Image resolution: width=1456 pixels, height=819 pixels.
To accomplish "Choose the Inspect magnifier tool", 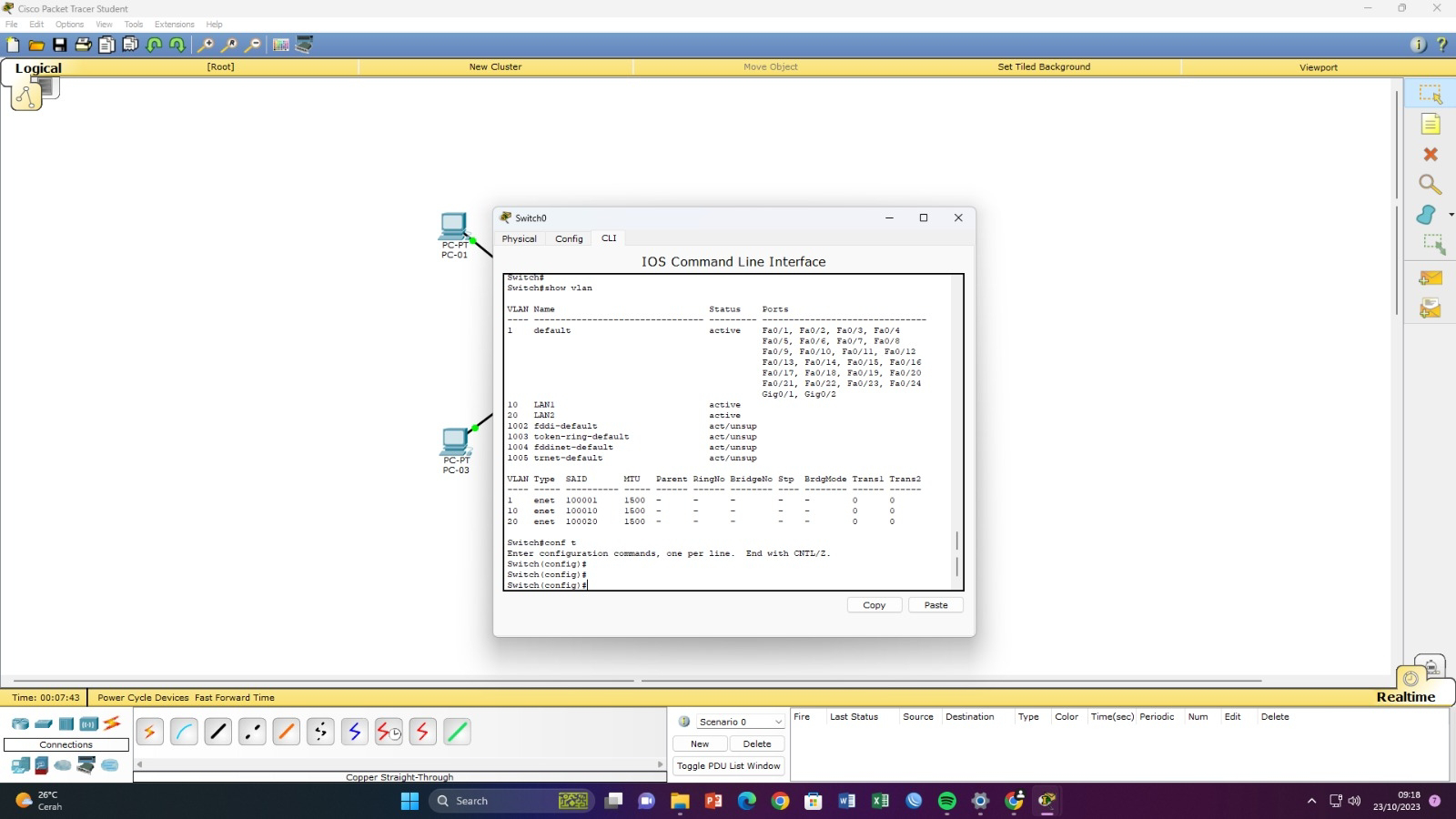I will coord(1431,185).
